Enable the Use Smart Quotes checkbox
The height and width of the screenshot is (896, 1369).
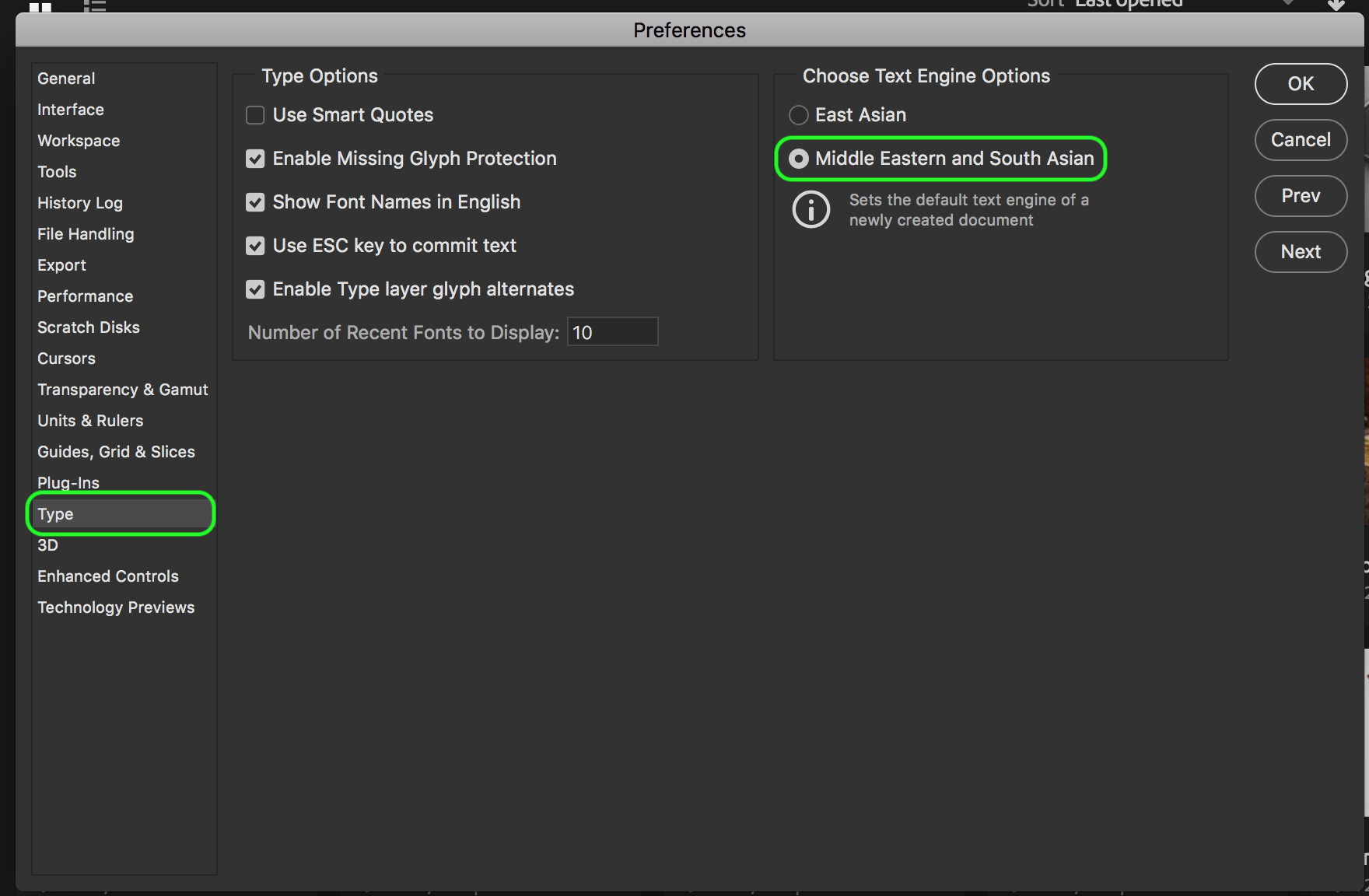point(255,115)
